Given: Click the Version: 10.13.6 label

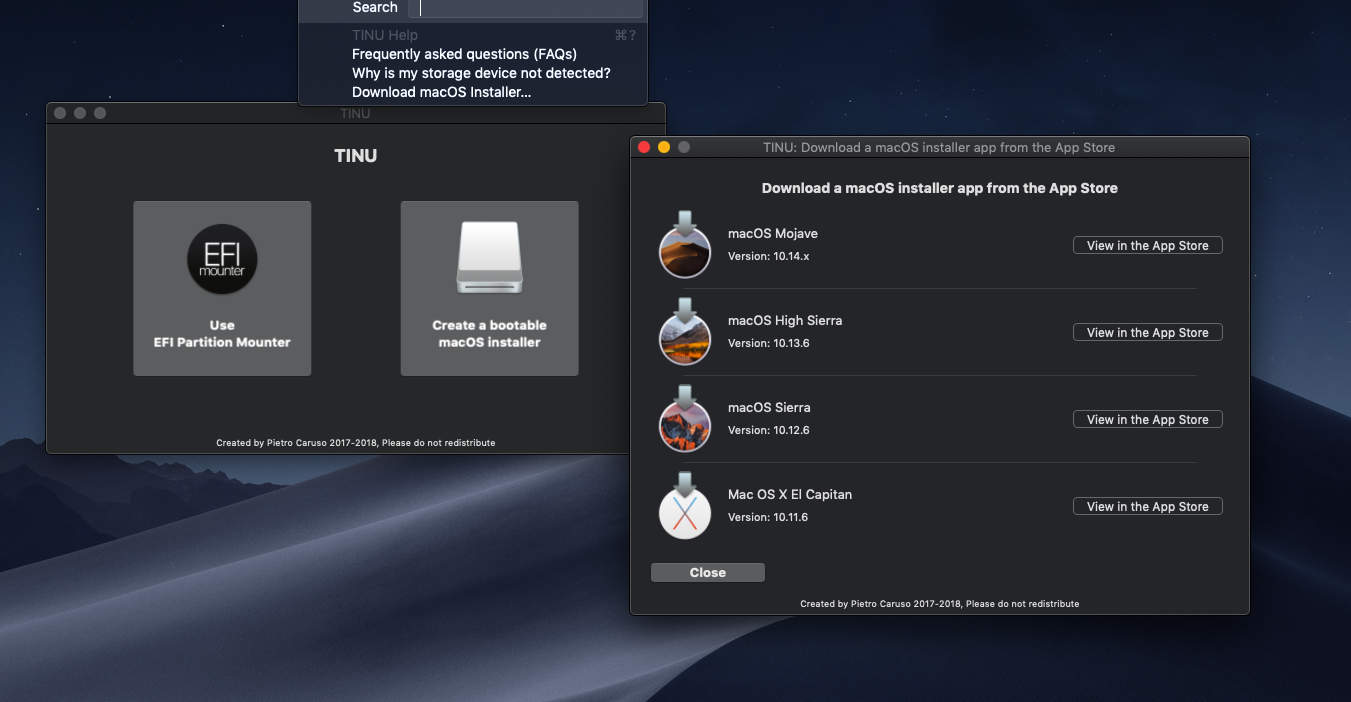Looking at the screenshot, I should [x=768, y=344].
